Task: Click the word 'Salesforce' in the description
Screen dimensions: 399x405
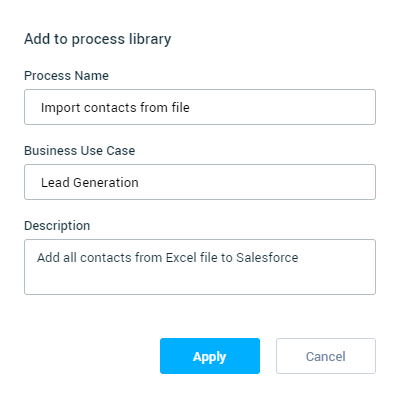Action: click(267, 258)
